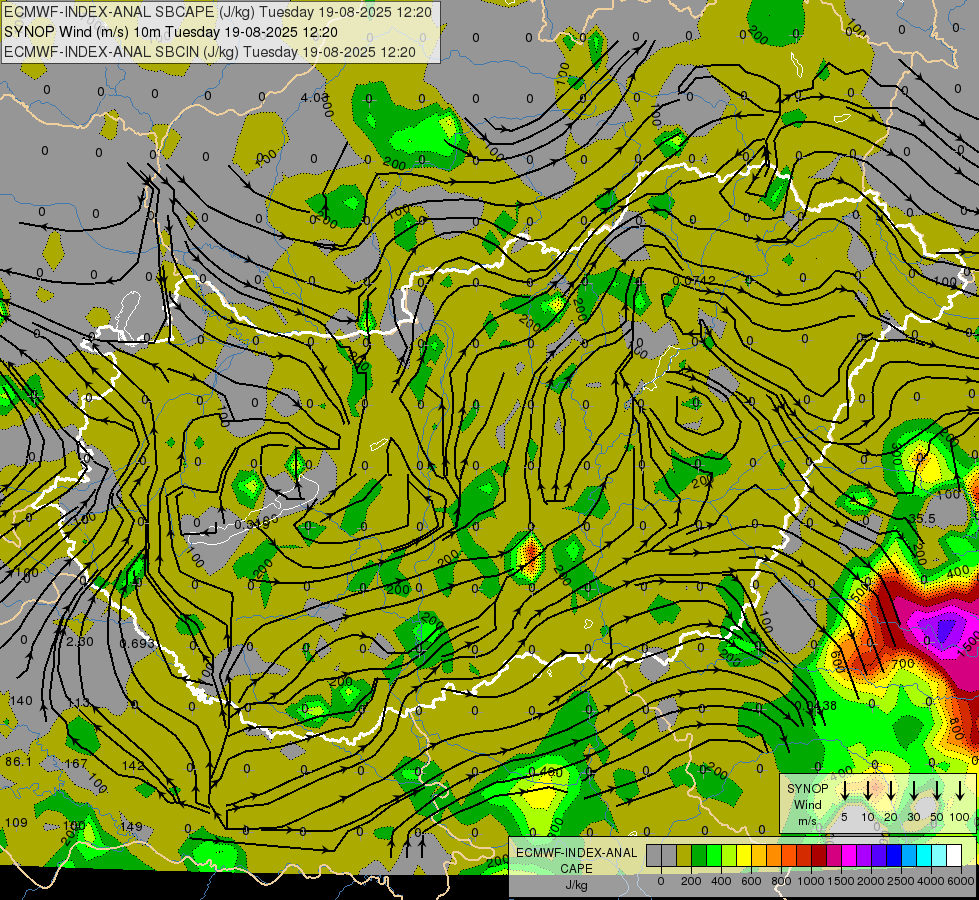The image size is (979, 900).
Task: Click the '35.5' value on the map
Action: click(922, 518)
